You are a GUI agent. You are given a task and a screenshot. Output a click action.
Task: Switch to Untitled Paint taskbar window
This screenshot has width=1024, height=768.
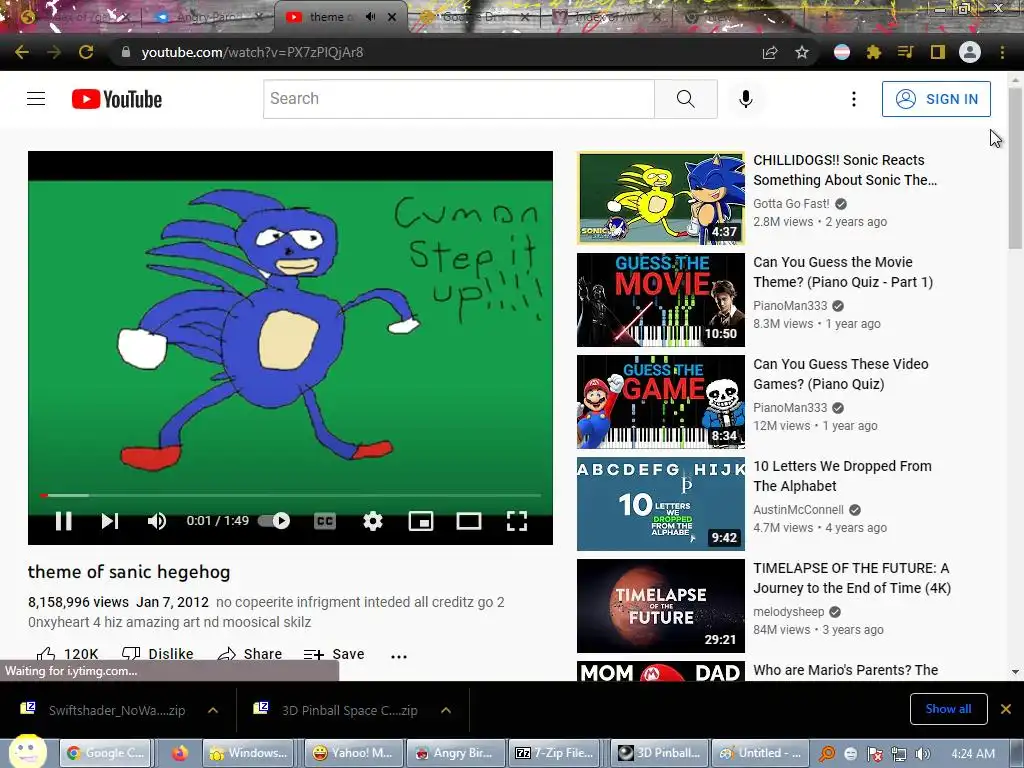click(760, 753)
